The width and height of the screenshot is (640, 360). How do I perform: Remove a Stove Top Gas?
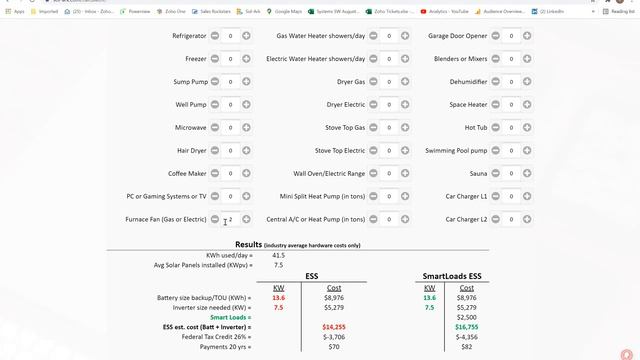(x=373, y=127)
